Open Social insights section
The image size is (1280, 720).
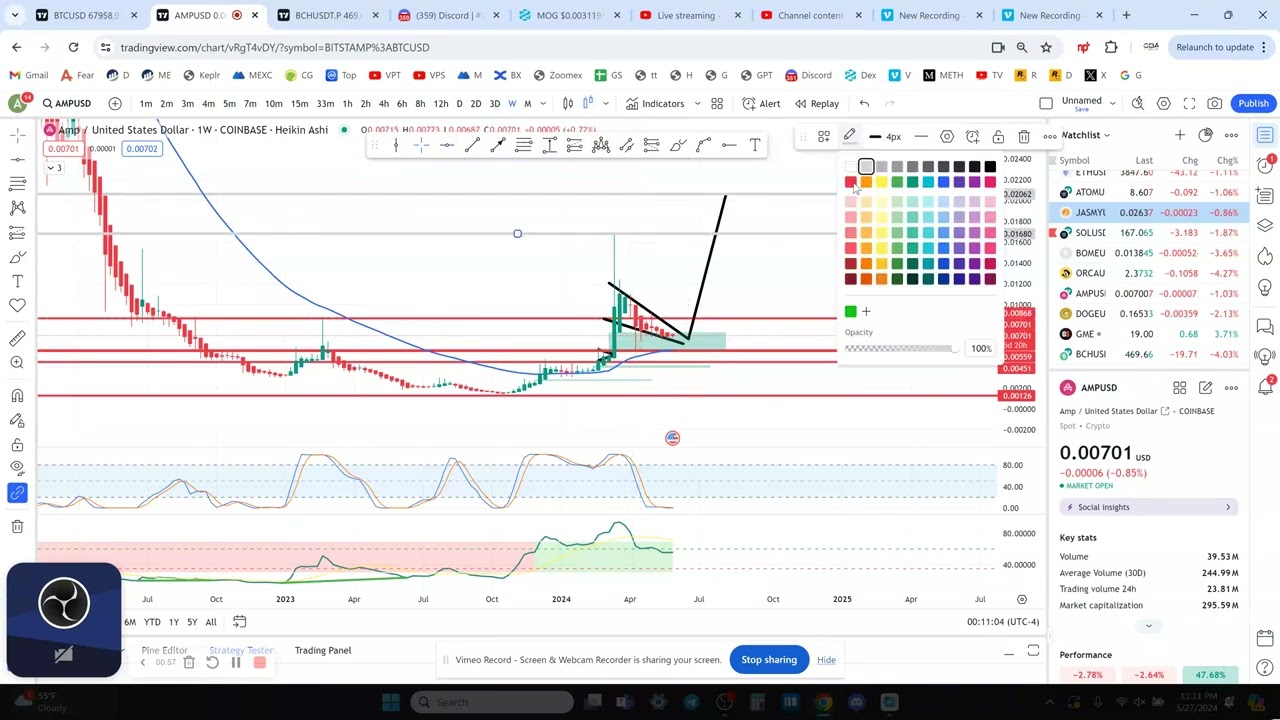(1149, 507)
